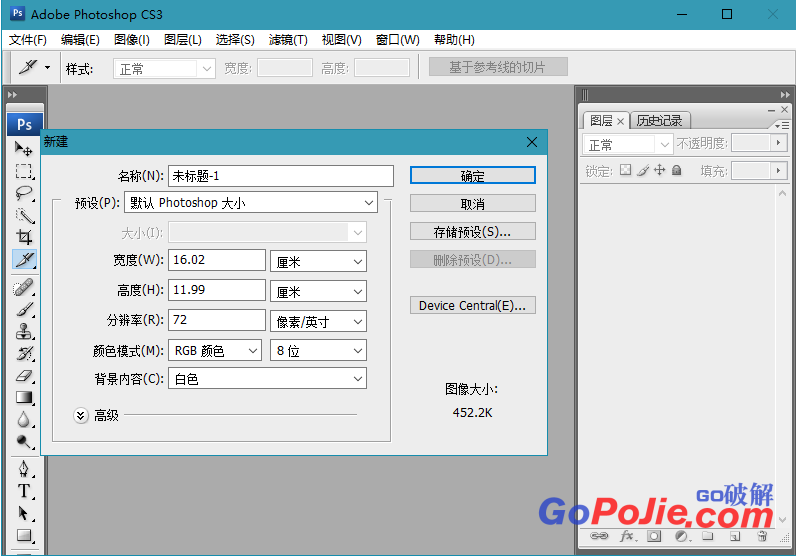Click the layer style fx icon
Screen dimensions: 796x560
point(627,536)
